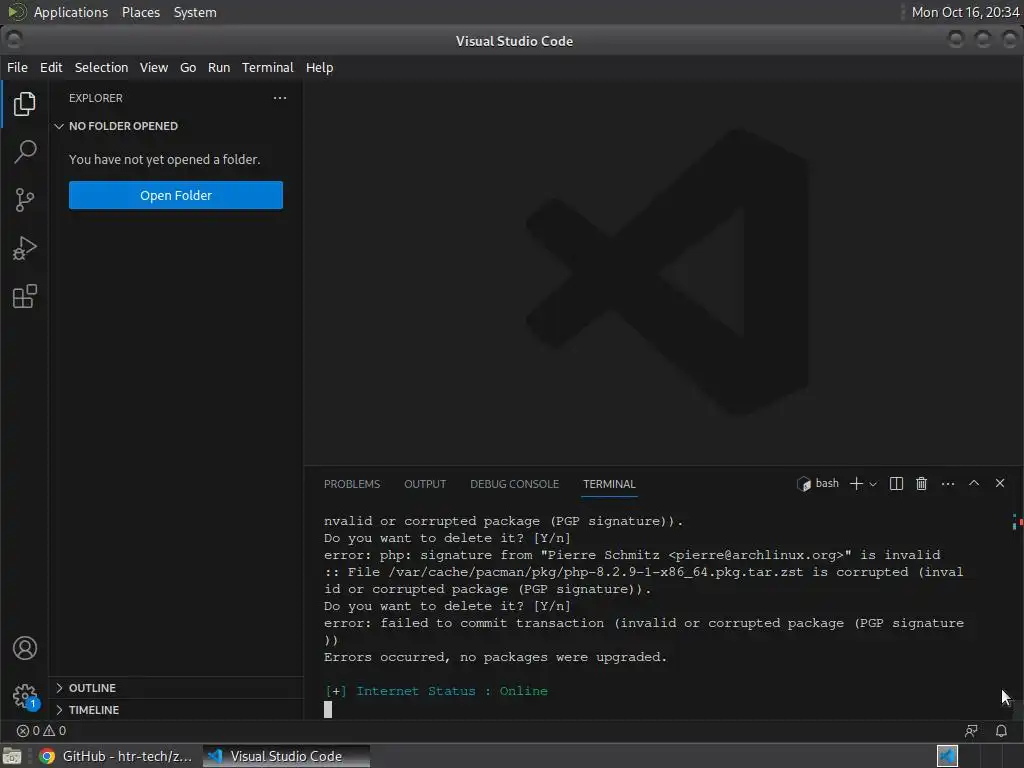The image size is (1024, 768).
Task: Open the Applications menu in top panel
Action: [71, 12]
